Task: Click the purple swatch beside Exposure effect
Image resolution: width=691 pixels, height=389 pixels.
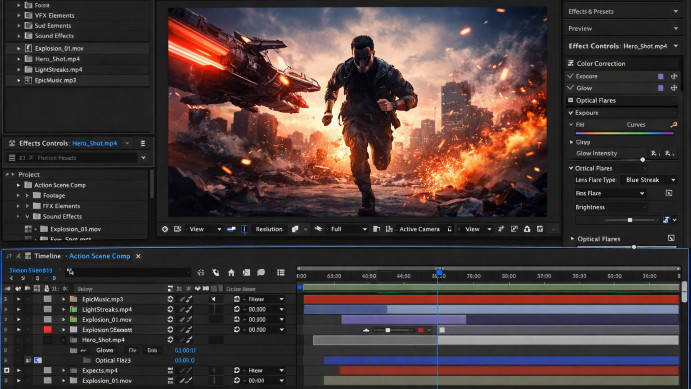Action: (661, 76)
